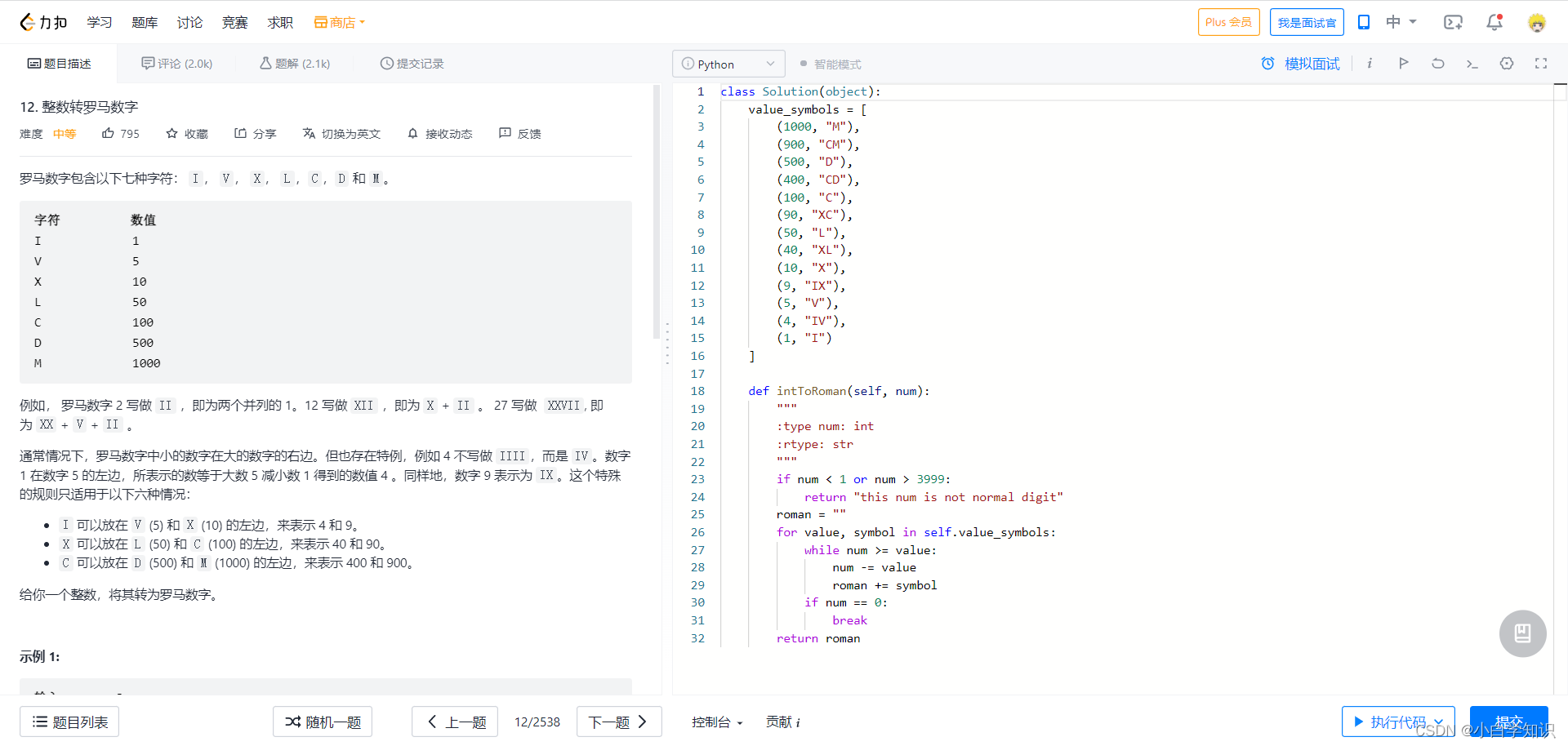Start 模拟面试 mock interview

pyautogui.click(x=1301, y=63)
